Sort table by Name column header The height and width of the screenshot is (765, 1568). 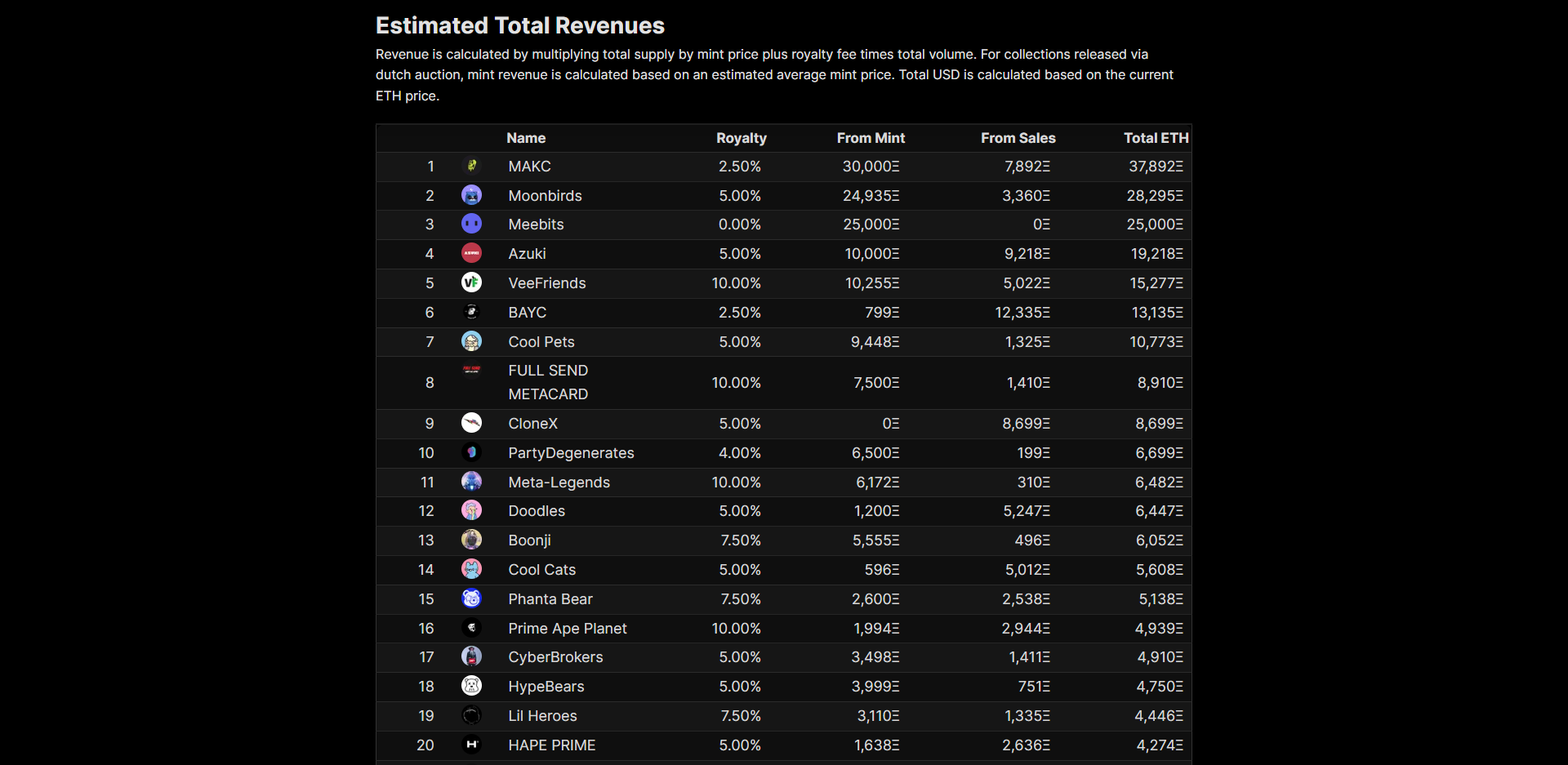[526, 138]
